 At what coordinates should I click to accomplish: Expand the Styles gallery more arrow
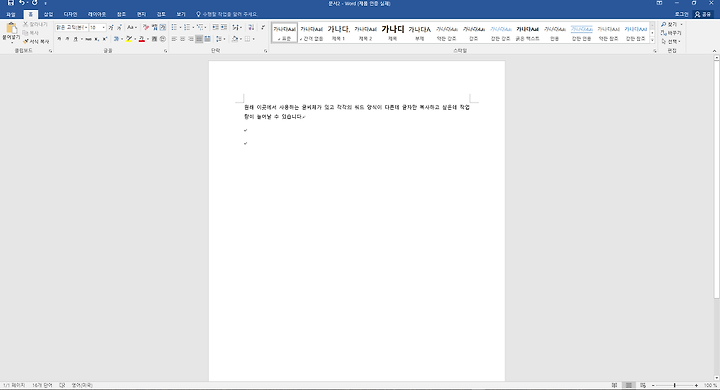pyautogui.click(x=652, y=40)
